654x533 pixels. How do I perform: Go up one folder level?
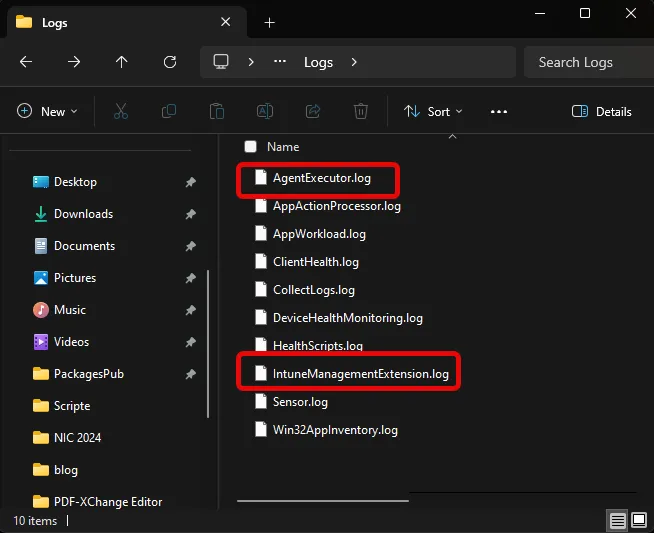click(x=122, y=62)
